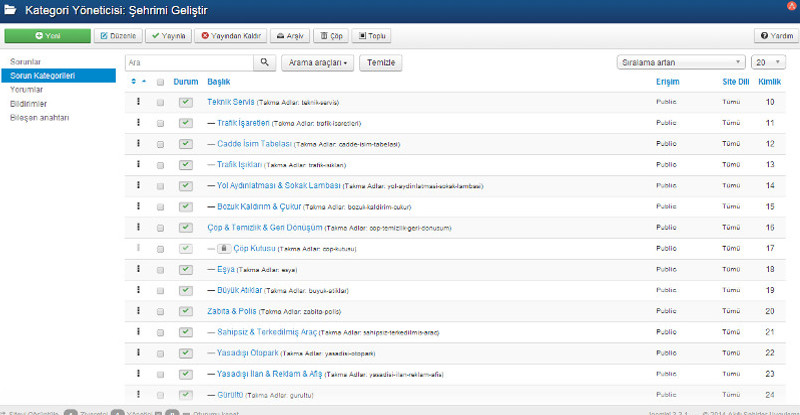
Task: Click drag handle icon for Teknik Servis row
Action: 138,102
